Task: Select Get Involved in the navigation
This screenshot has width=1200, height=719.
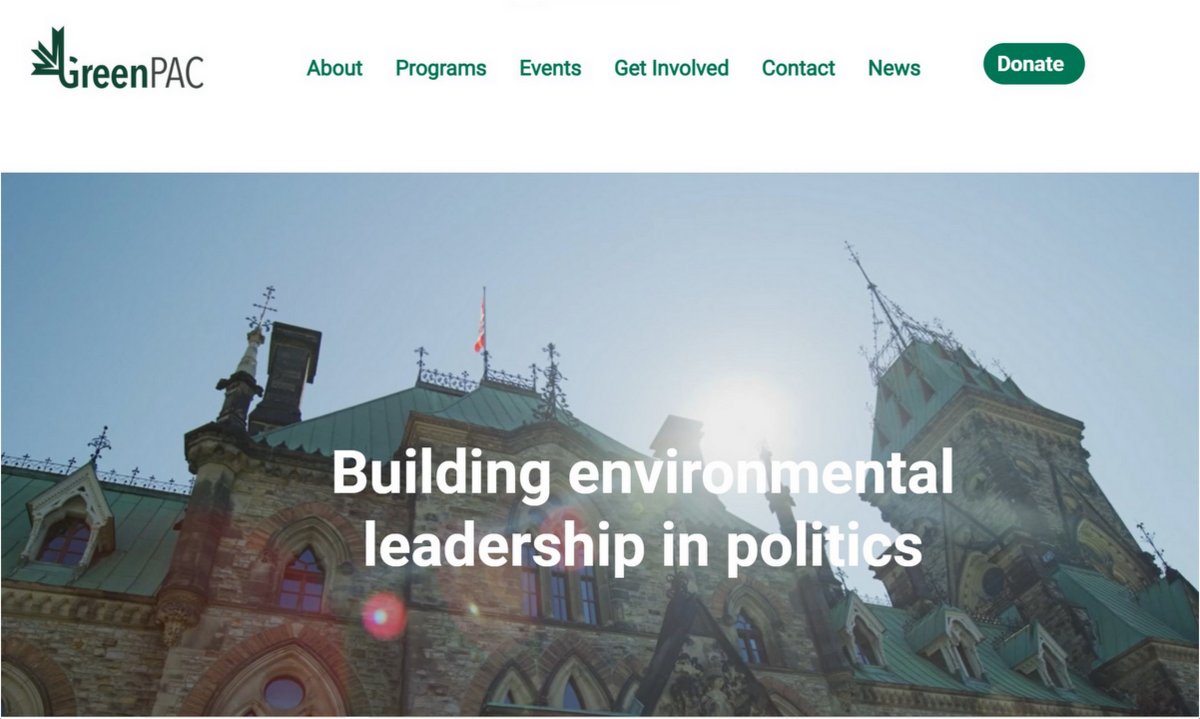Action: [671, 68]
